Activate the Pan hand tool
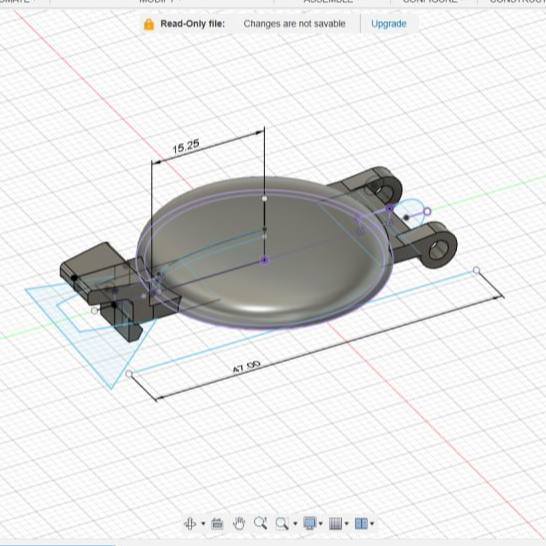Viewport: 546px width, 546px height. tap(239, 523)
